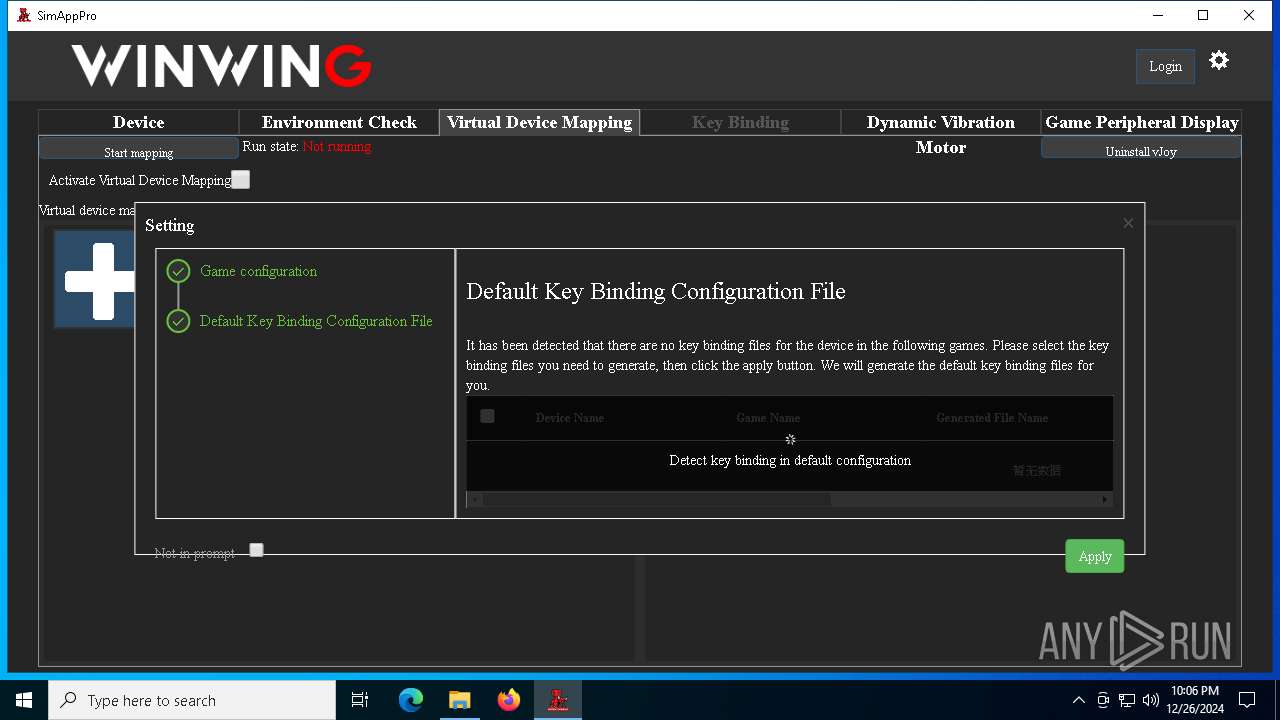Open the Environment Check tab
Image resolution: width=1280 pixels, height=720 pixels.
coord(339,122)
